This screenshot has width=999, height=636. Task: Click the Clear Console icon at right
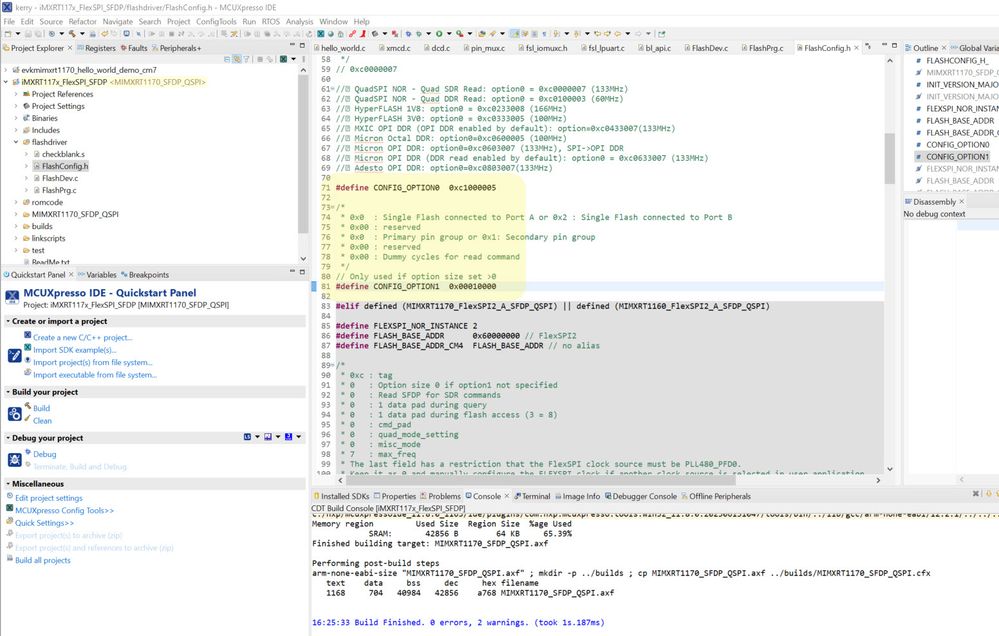(975, 494)
